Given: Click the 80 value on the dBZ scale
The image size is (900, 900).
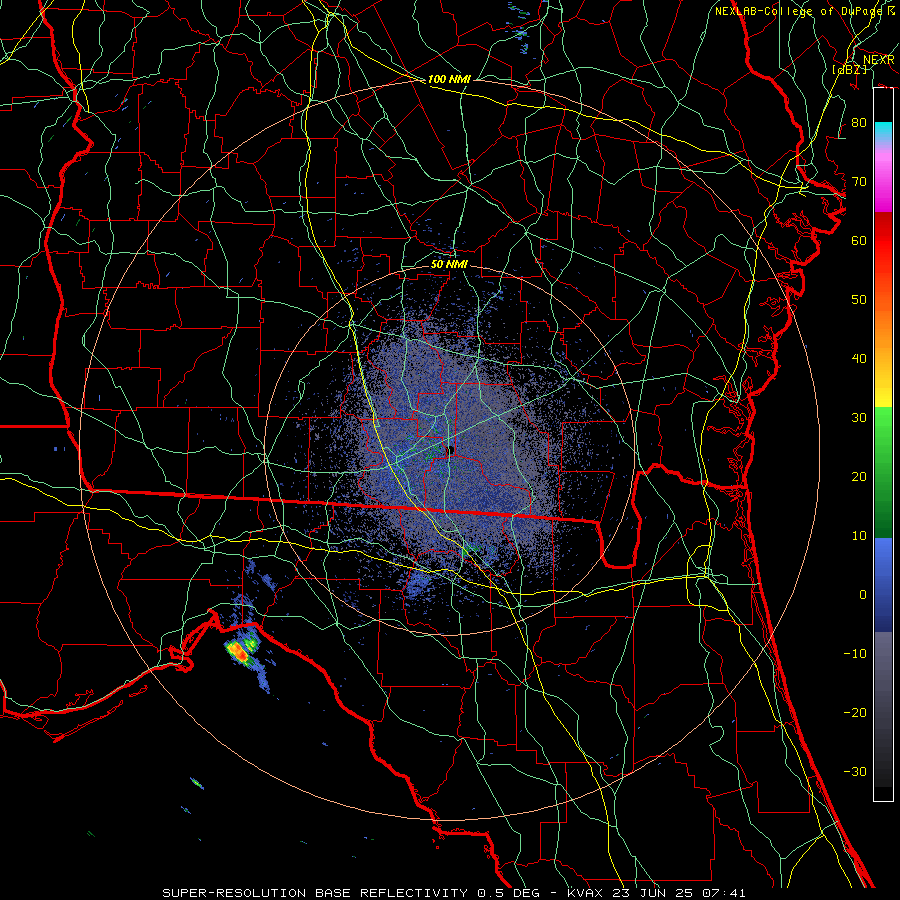Looking at the screenshot, I should click(859, 123).
